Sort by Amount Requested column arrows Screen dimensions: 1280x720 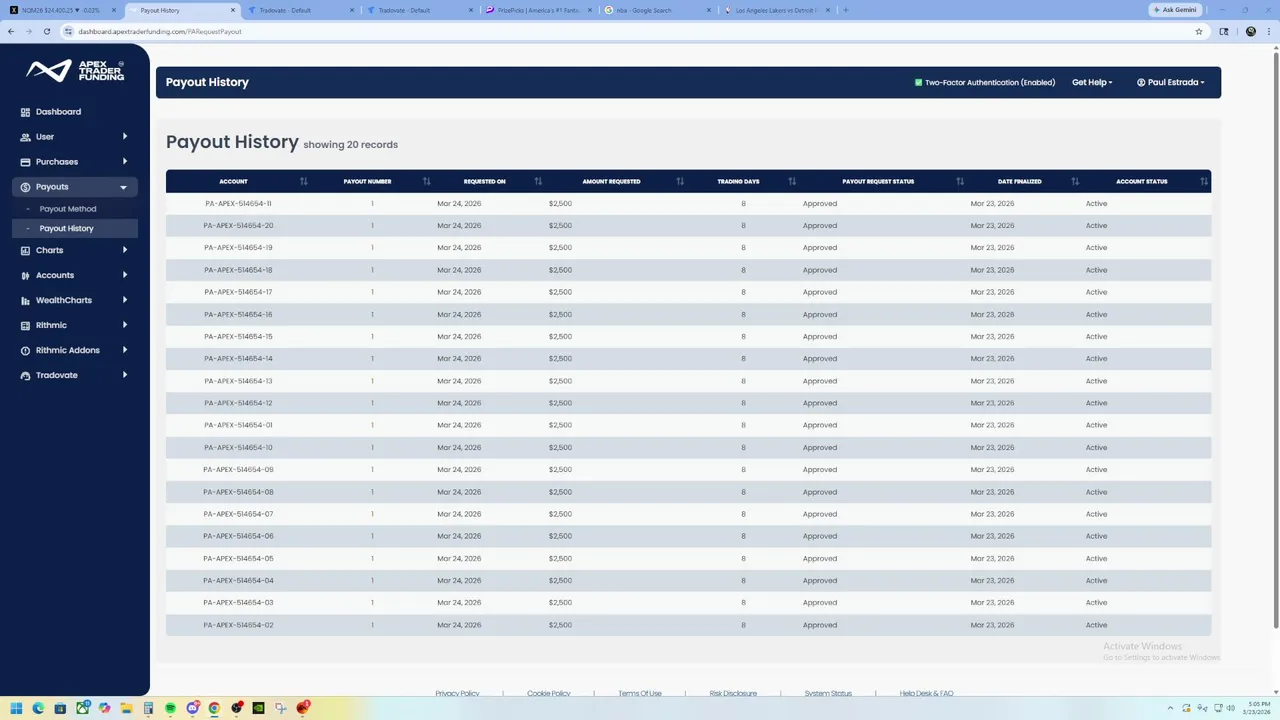(x=680, y=181)
